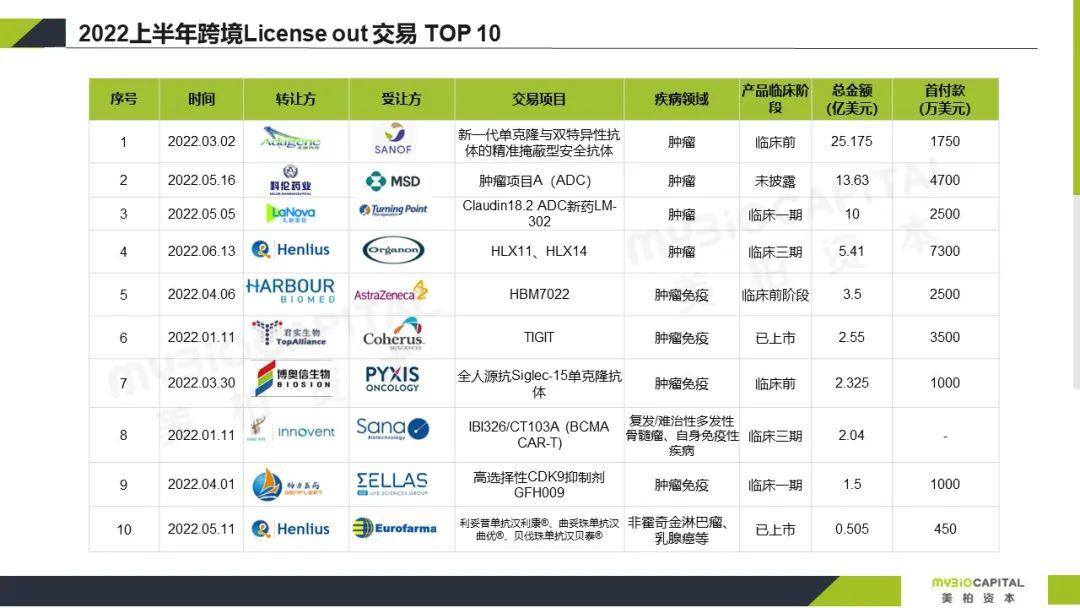Select the Organon oval logo
1080x608 pixels.
click(393, 251)
